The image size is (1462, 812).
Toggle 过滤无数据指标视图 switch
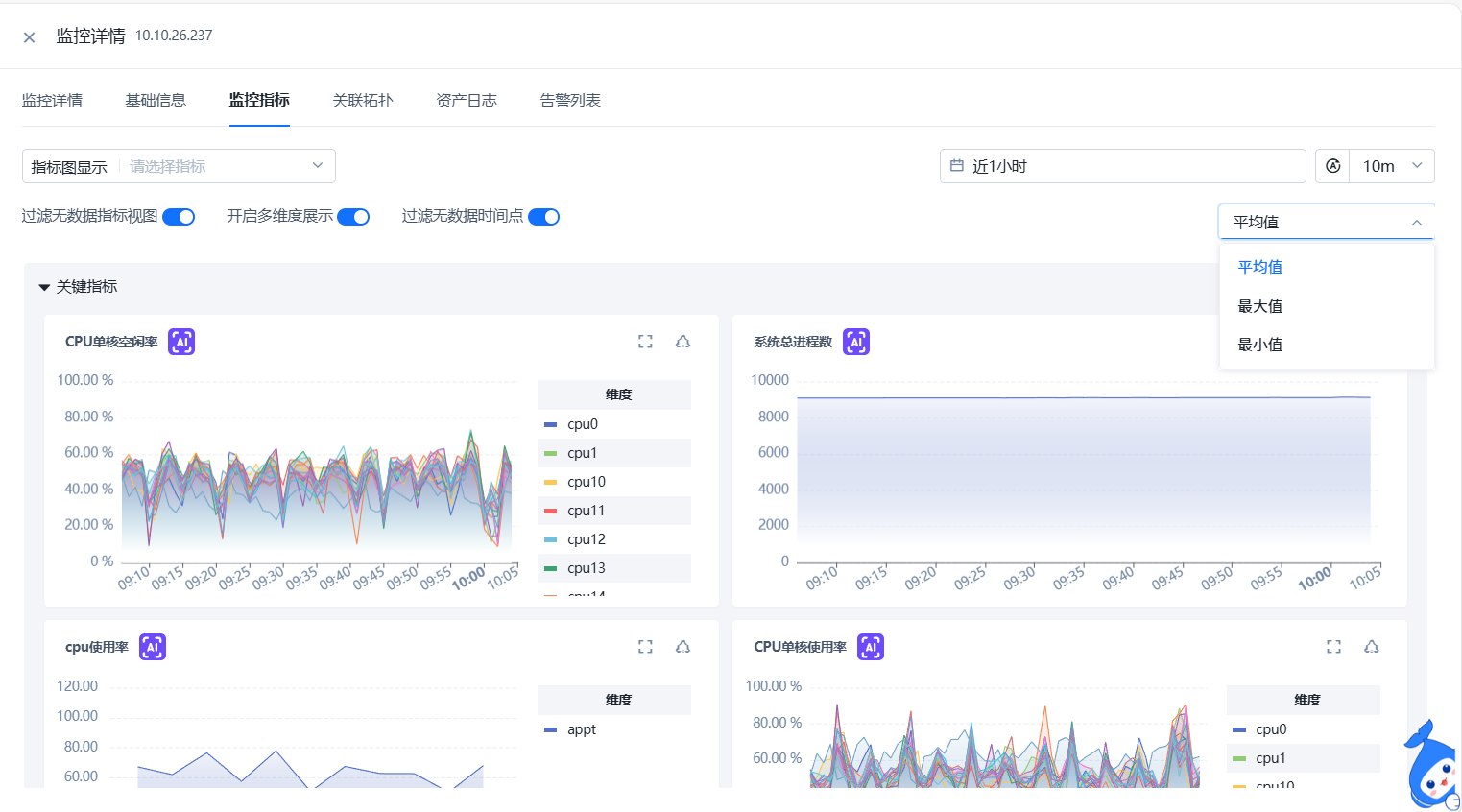pos(179,217)
